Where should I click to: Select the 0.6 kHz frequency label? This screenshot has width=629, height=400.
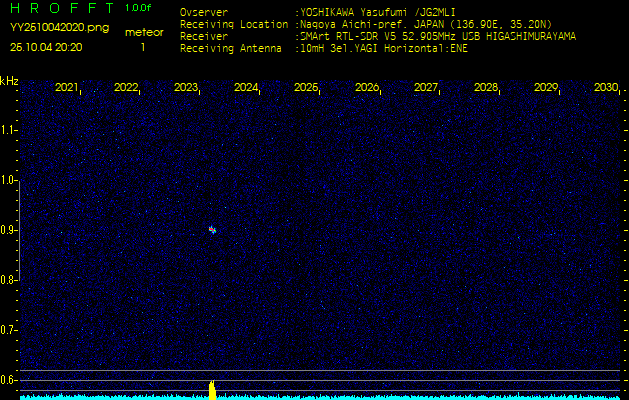tap(9, 380)
